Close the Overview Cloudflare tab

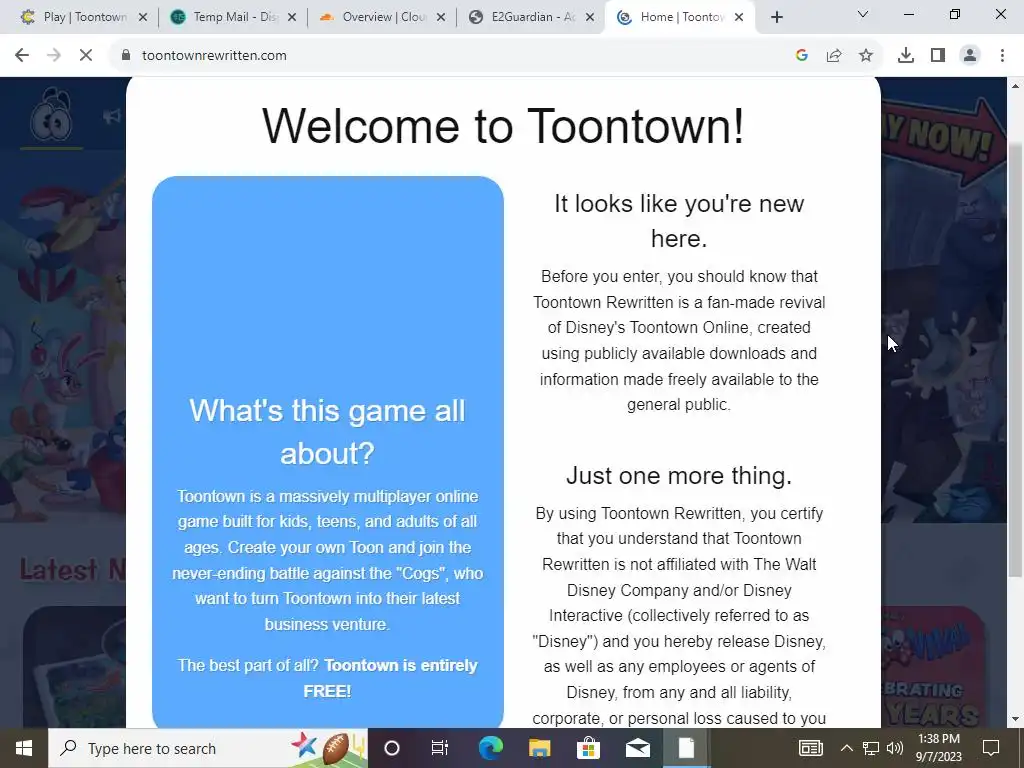click(x=441, y=18)
